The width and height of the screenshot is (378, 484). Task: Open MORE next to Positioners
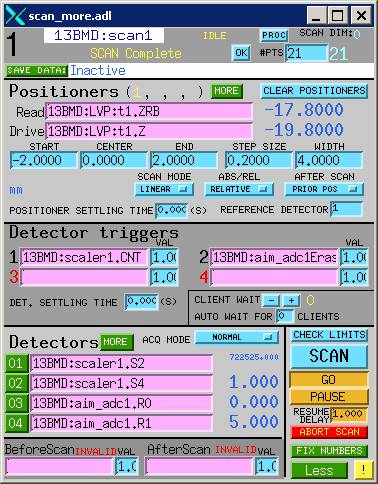click(x=226, y=91)
